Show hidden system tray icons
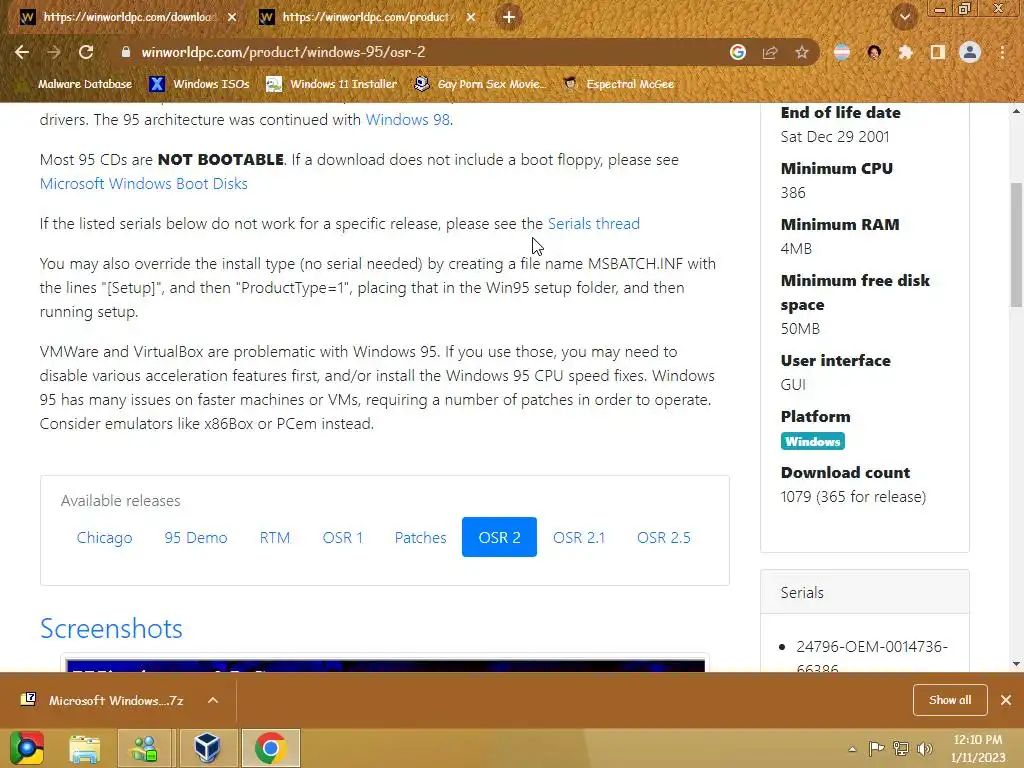 [852, 749]
